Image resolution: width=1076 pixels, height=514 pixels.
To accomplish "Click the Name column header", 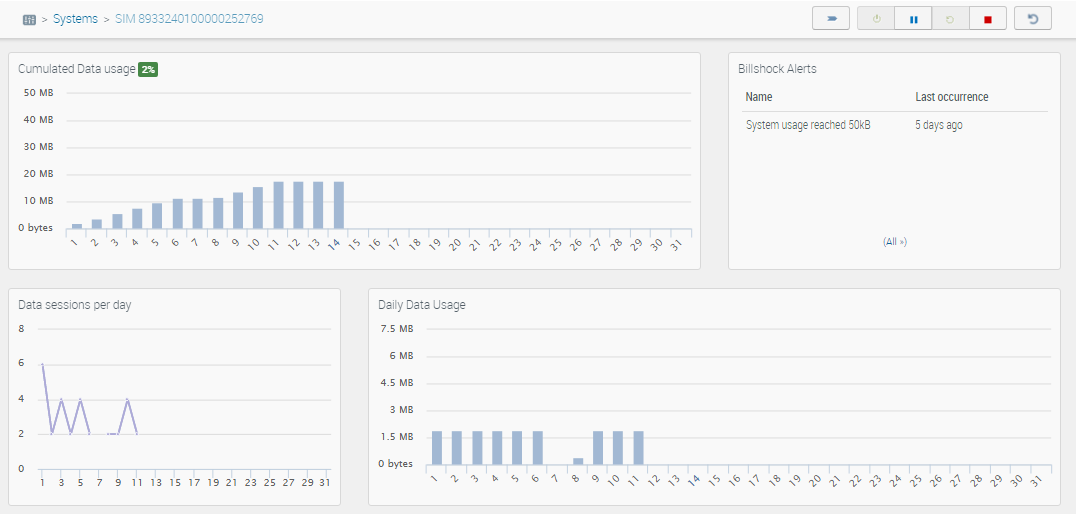I will click(x=759, y=97).
